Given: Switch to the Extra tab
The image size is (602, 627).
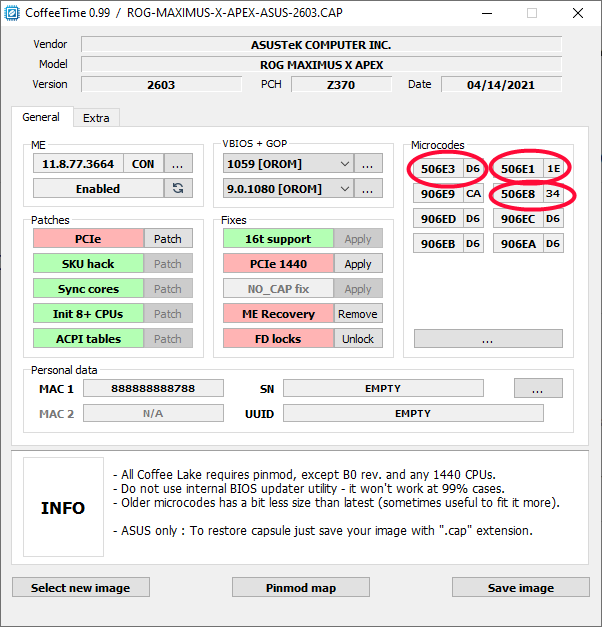Looking at the screenshot, I should 96,118.
